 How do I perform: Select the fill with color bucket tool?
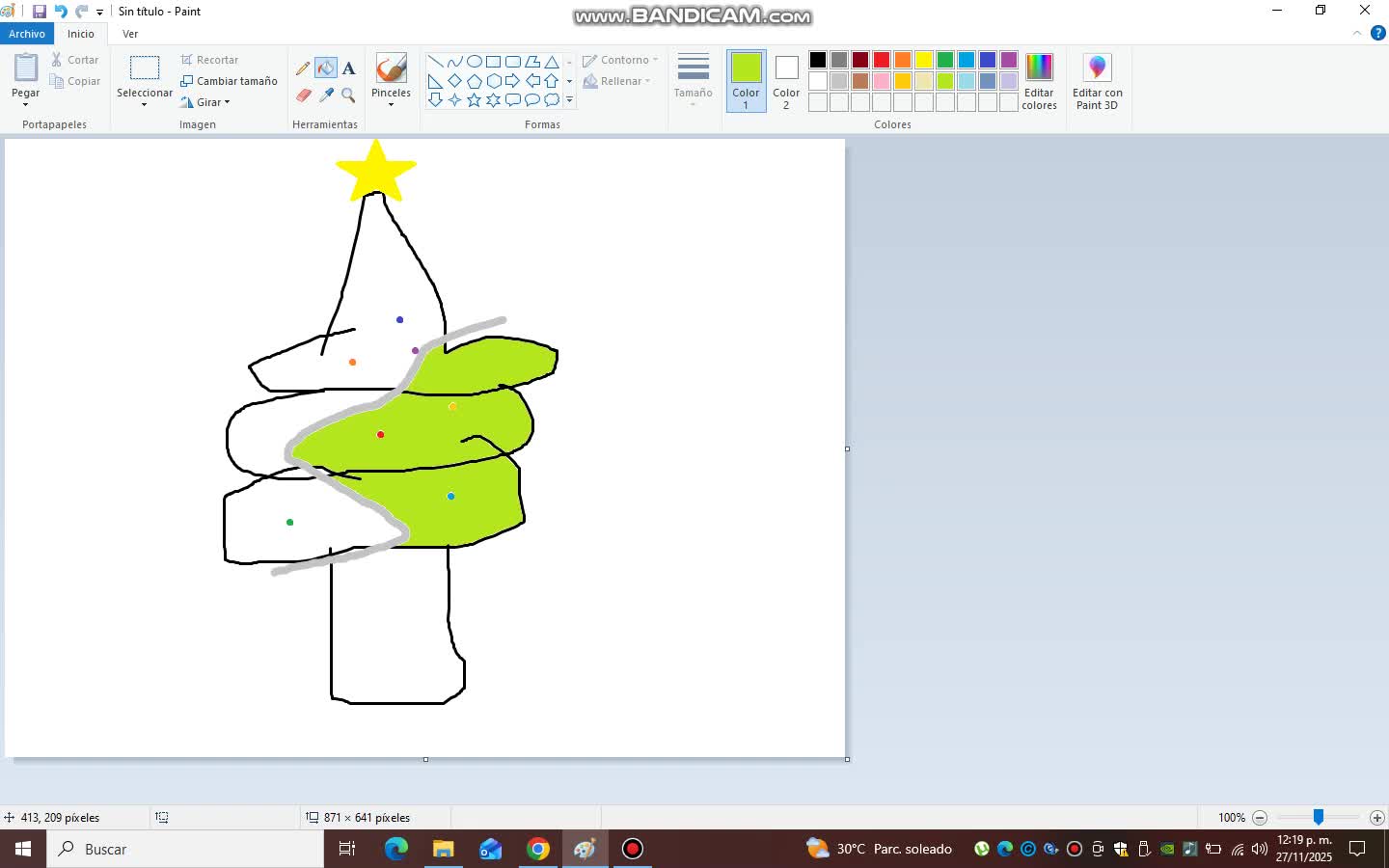(x=326, y=68)
